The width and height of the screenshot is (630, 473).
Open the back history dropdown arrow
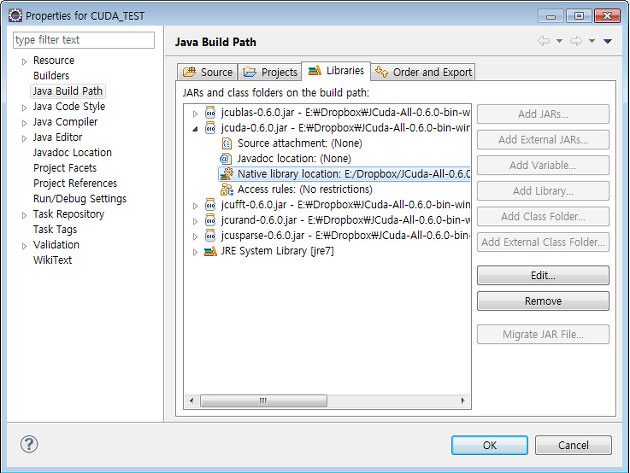click(x=559, y=41)
